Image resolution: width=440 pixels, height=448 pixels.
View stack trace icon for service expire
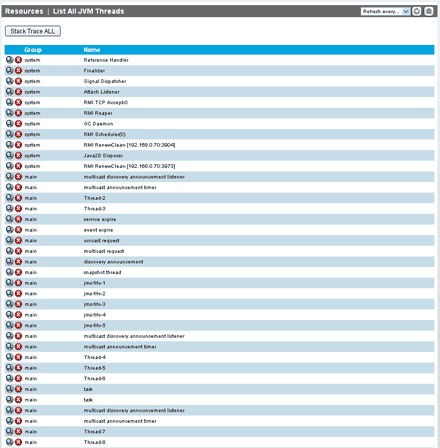(10, 219)
